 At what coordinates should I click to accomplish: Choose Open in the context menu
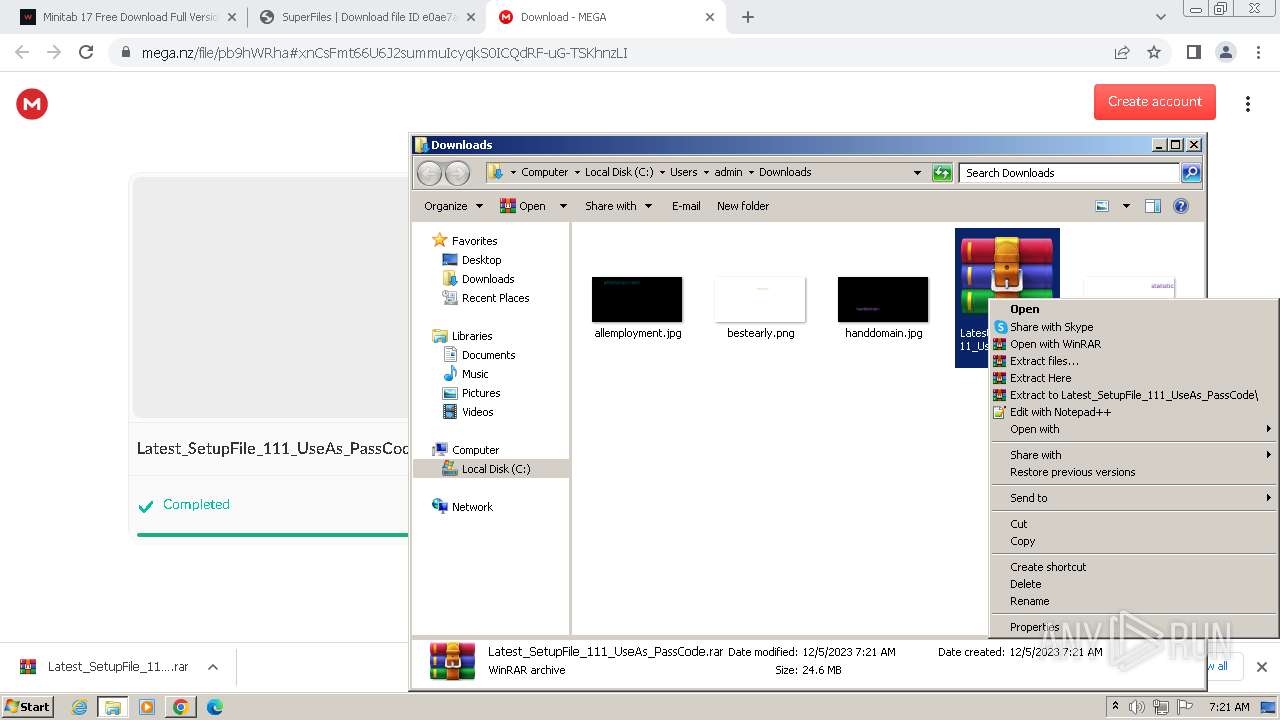[x=1133, y=310]
